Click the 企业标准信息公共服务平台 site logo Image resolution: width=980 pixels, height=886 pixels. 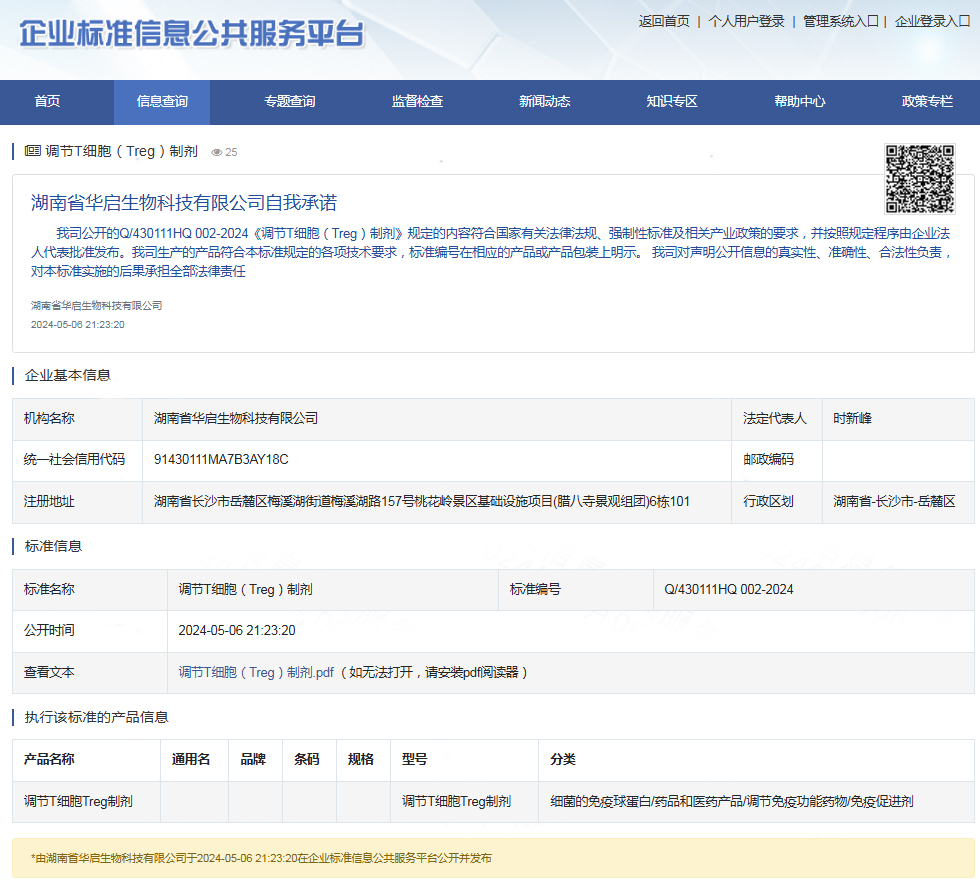192,34
